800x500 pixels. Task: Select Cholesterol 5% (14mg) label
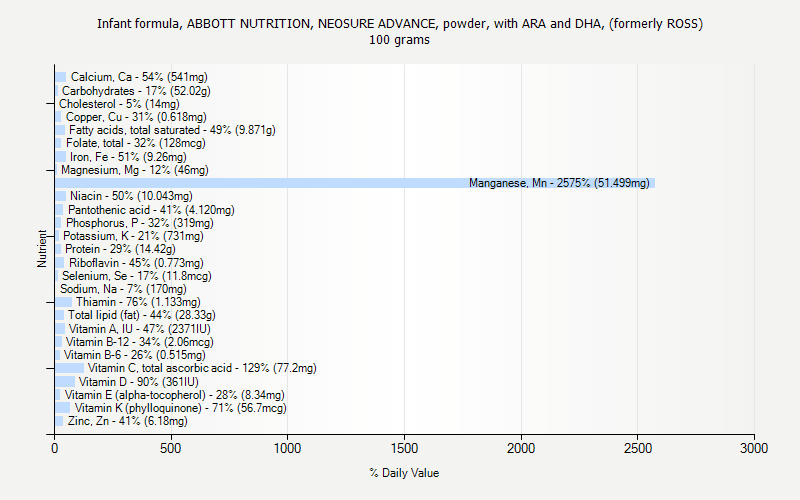pos(119,104)
